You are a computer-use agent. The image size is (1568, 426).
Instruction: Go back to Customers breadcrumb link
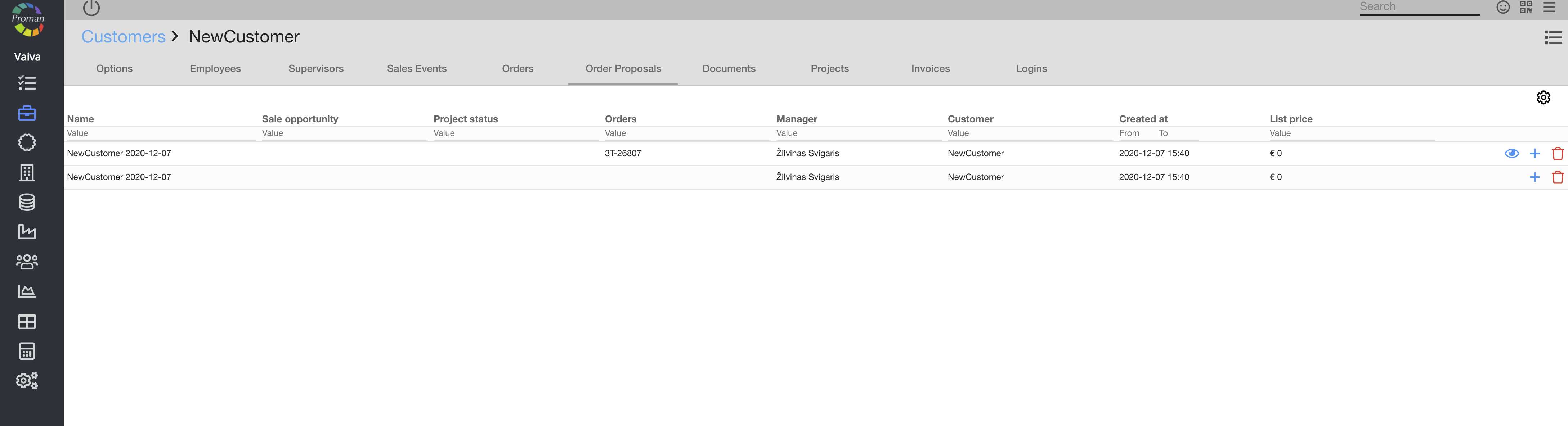pos(124,36)
